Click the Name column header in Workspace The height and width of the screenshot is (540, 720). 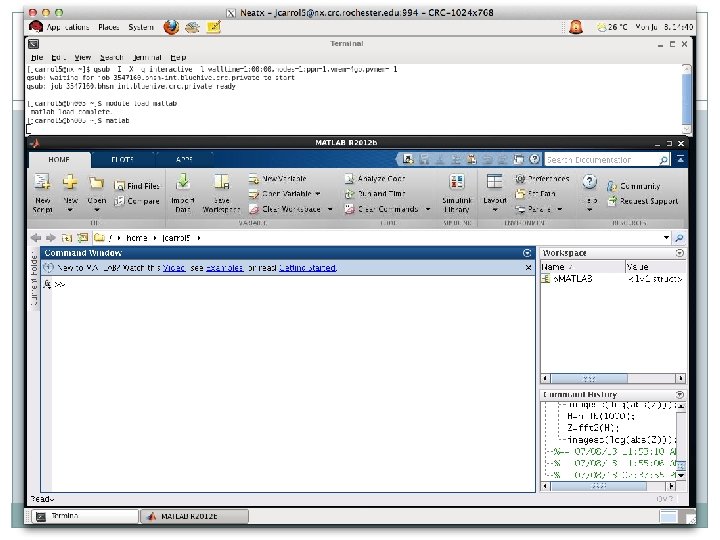pos(582,267)
